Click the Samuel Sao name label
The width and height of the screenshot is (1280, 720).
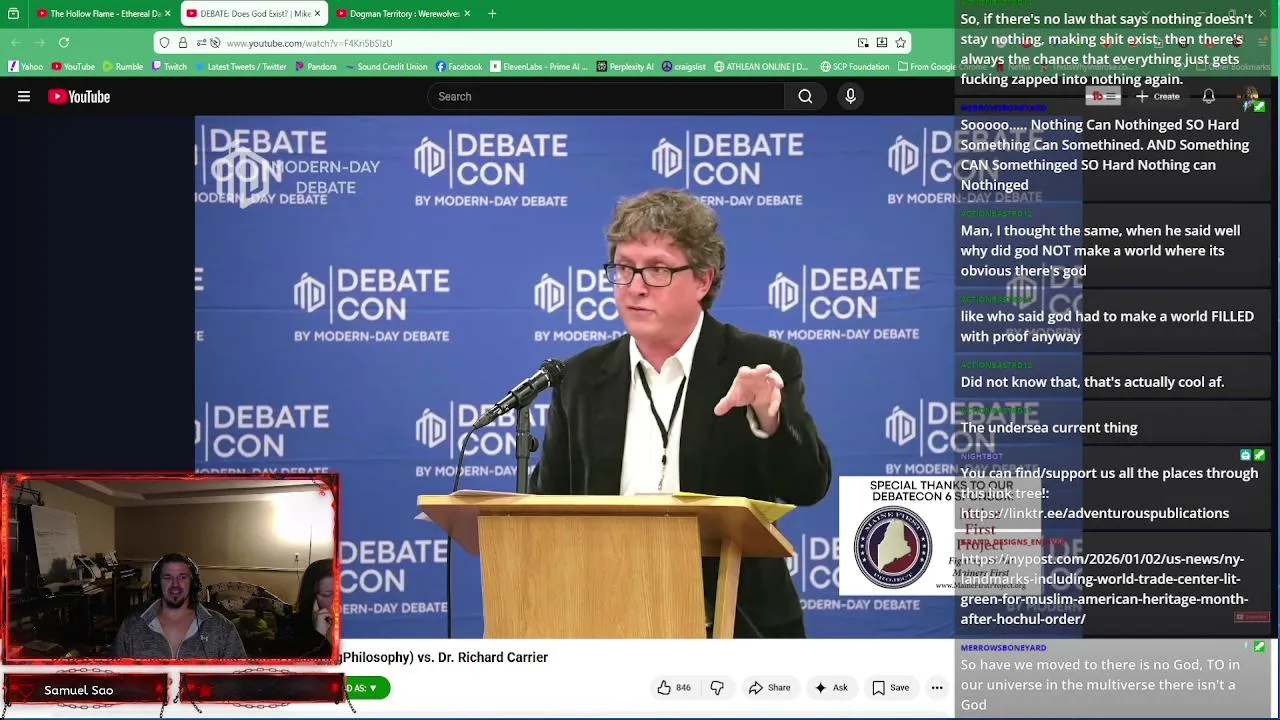click(79, 690)
